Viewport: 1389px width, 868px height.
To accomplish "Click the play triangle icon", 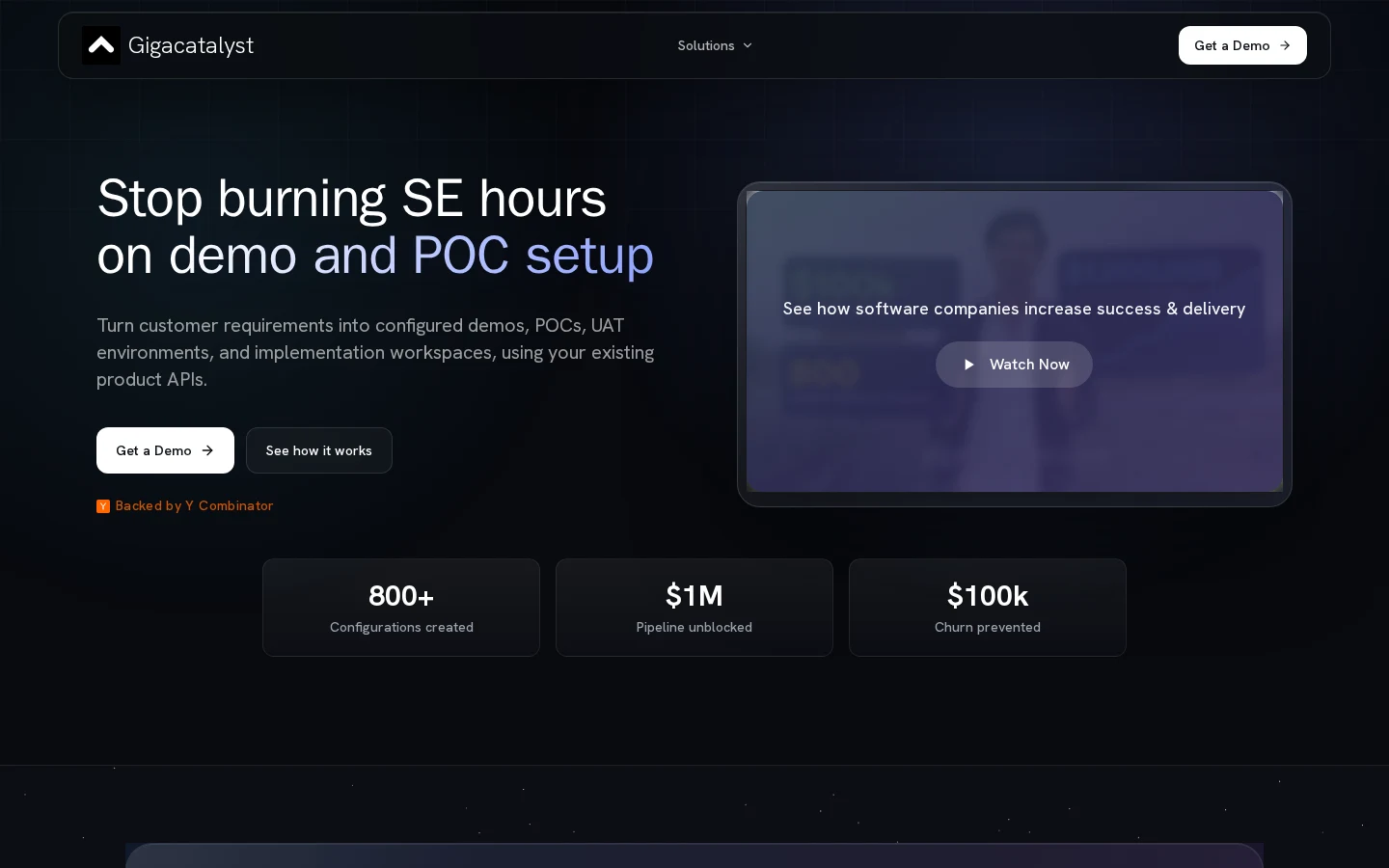I will [x=969, y=365].
